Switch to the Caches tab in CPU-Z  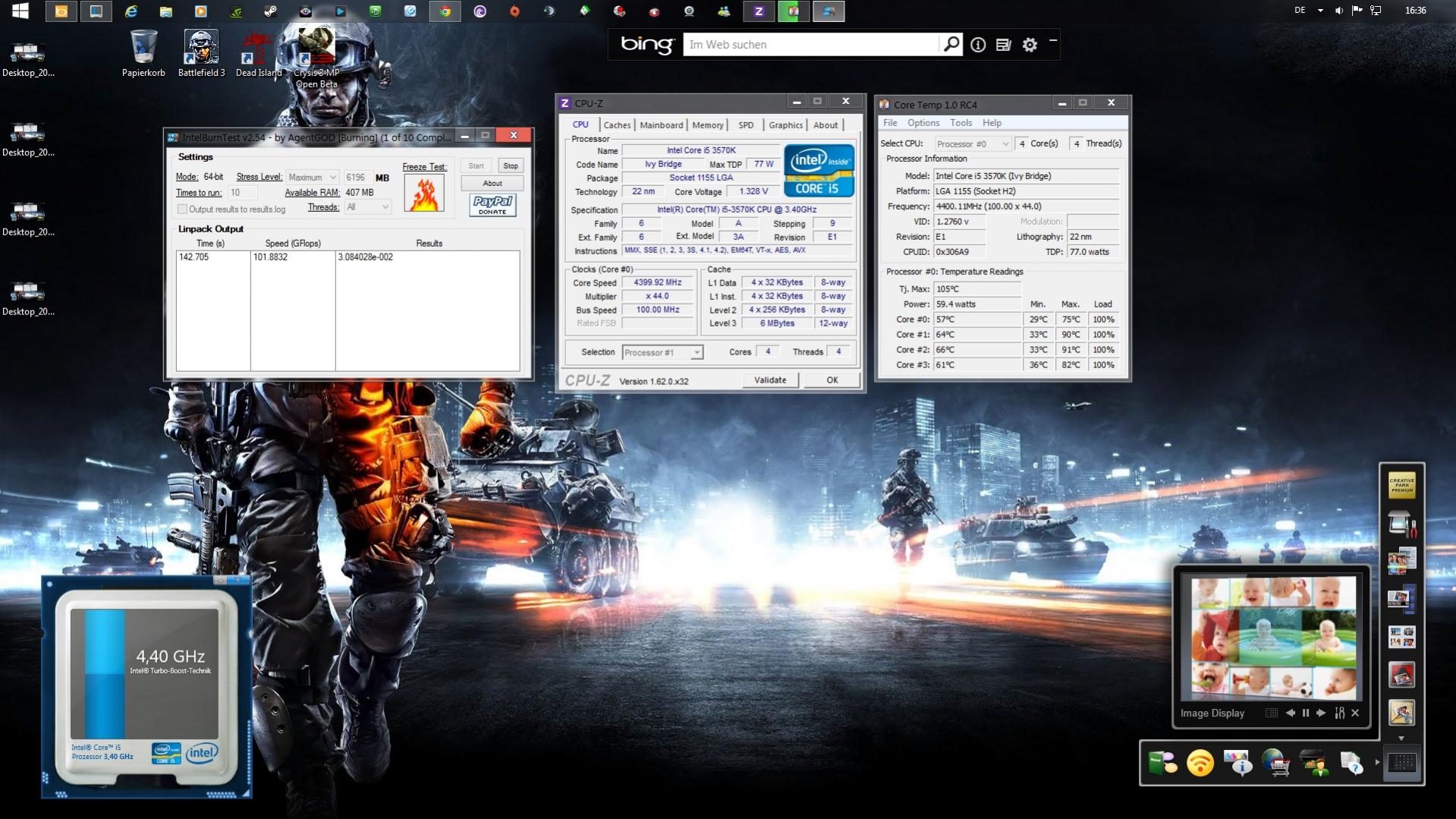pyautogui.click(x=617, y=125)
